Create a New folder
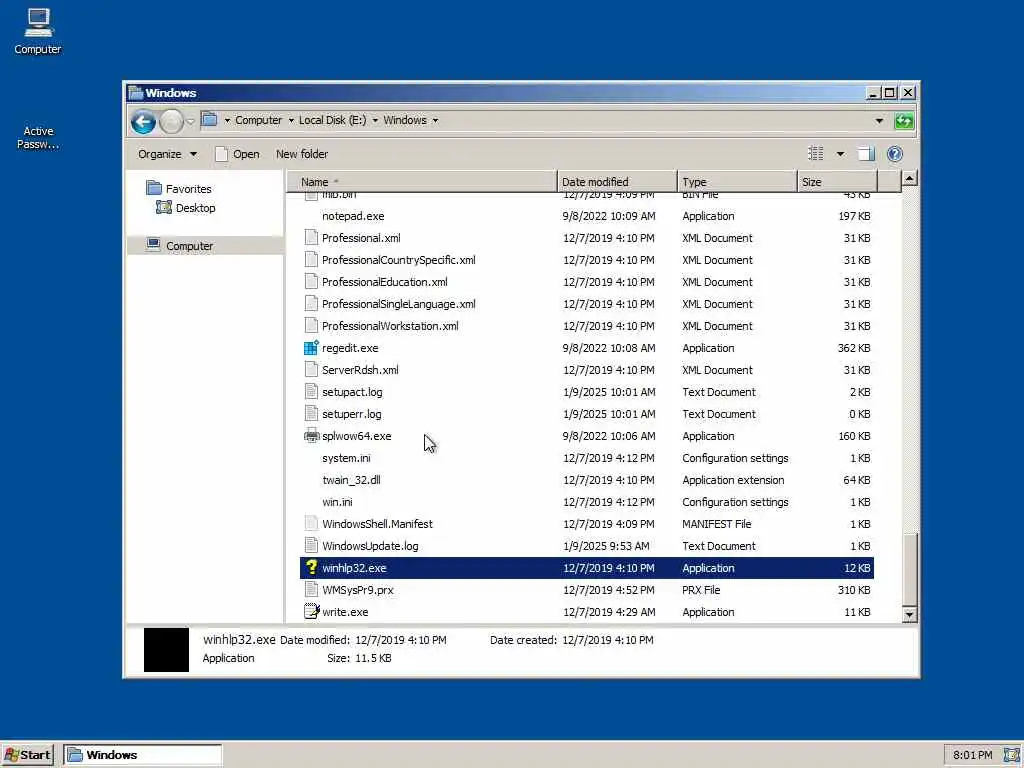 [302, 154]
